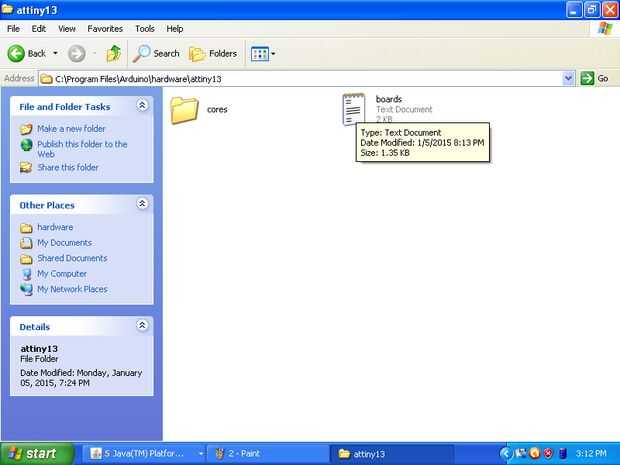Go to My Computer link
Viewport: 620px width, 465px height.
[x=62, y=274]
